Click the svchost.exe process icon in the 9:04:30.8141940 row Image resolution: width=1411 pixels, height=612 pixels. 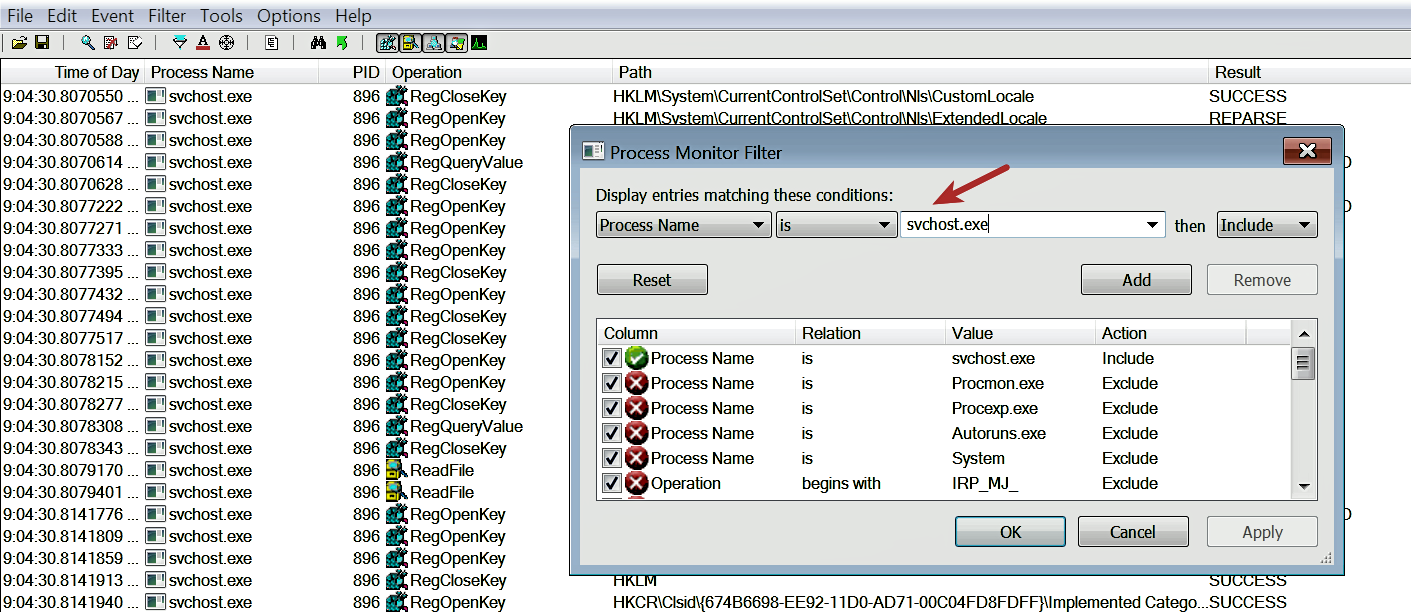click(x=155, y=602)
